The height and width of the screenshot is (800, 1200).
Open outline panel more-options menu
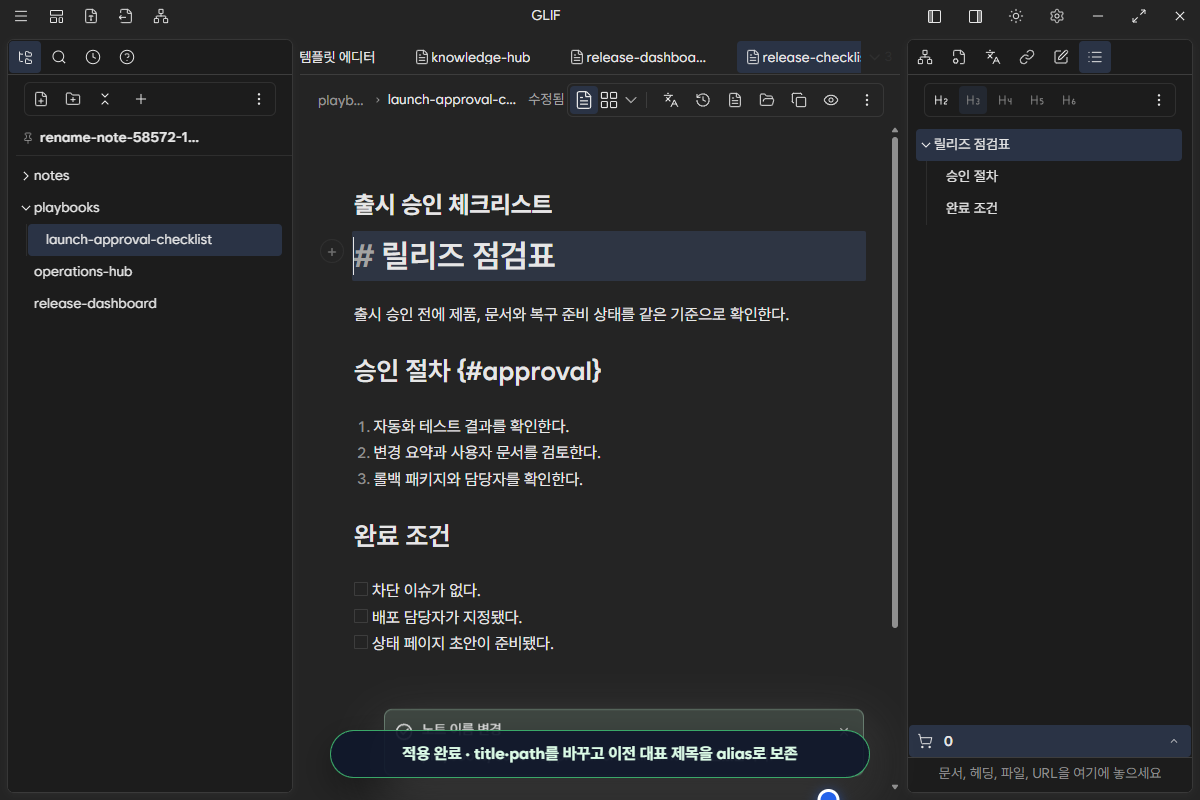coord(1159,100)
